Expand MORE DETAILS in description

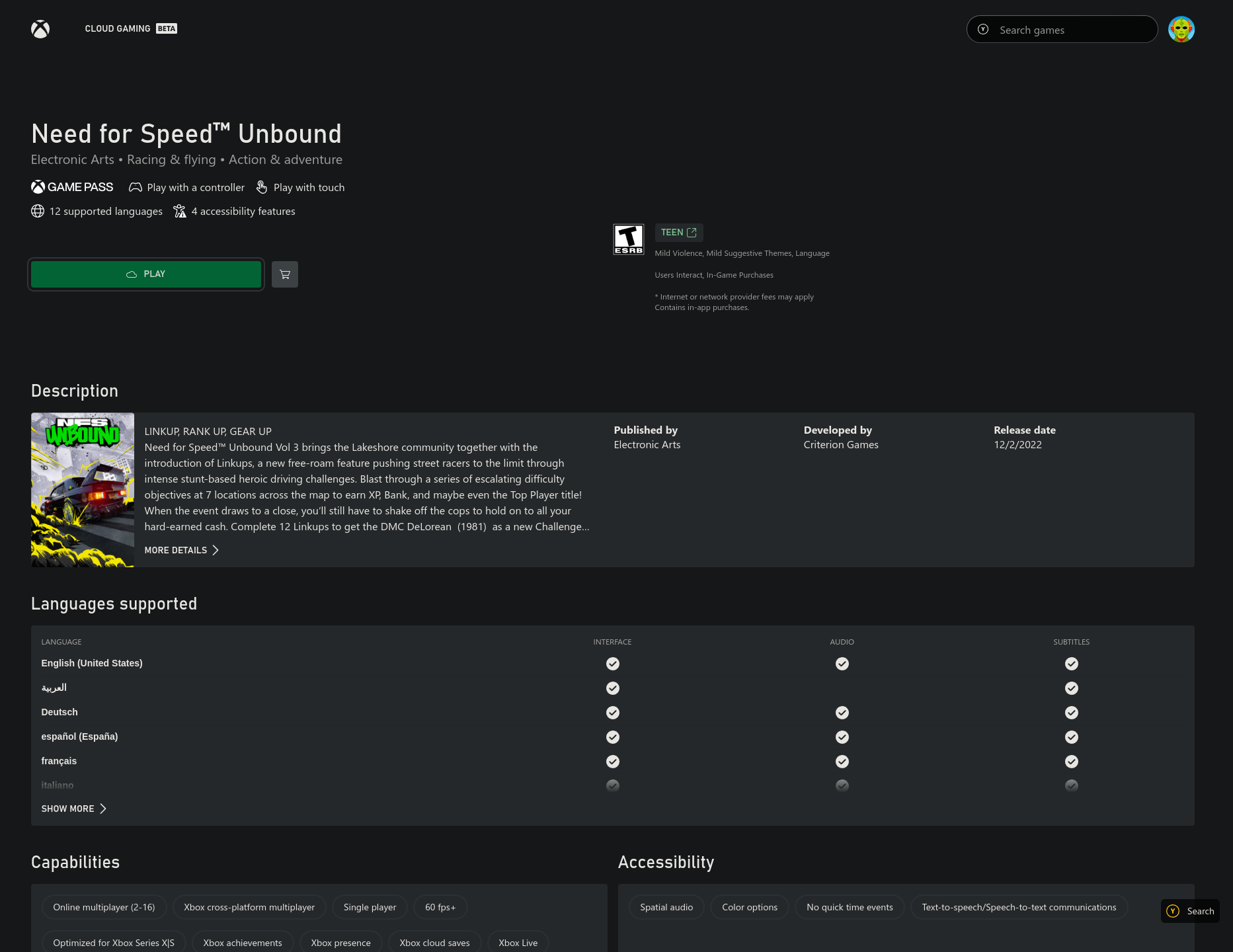pyautogui.click(x=182, y=550)
